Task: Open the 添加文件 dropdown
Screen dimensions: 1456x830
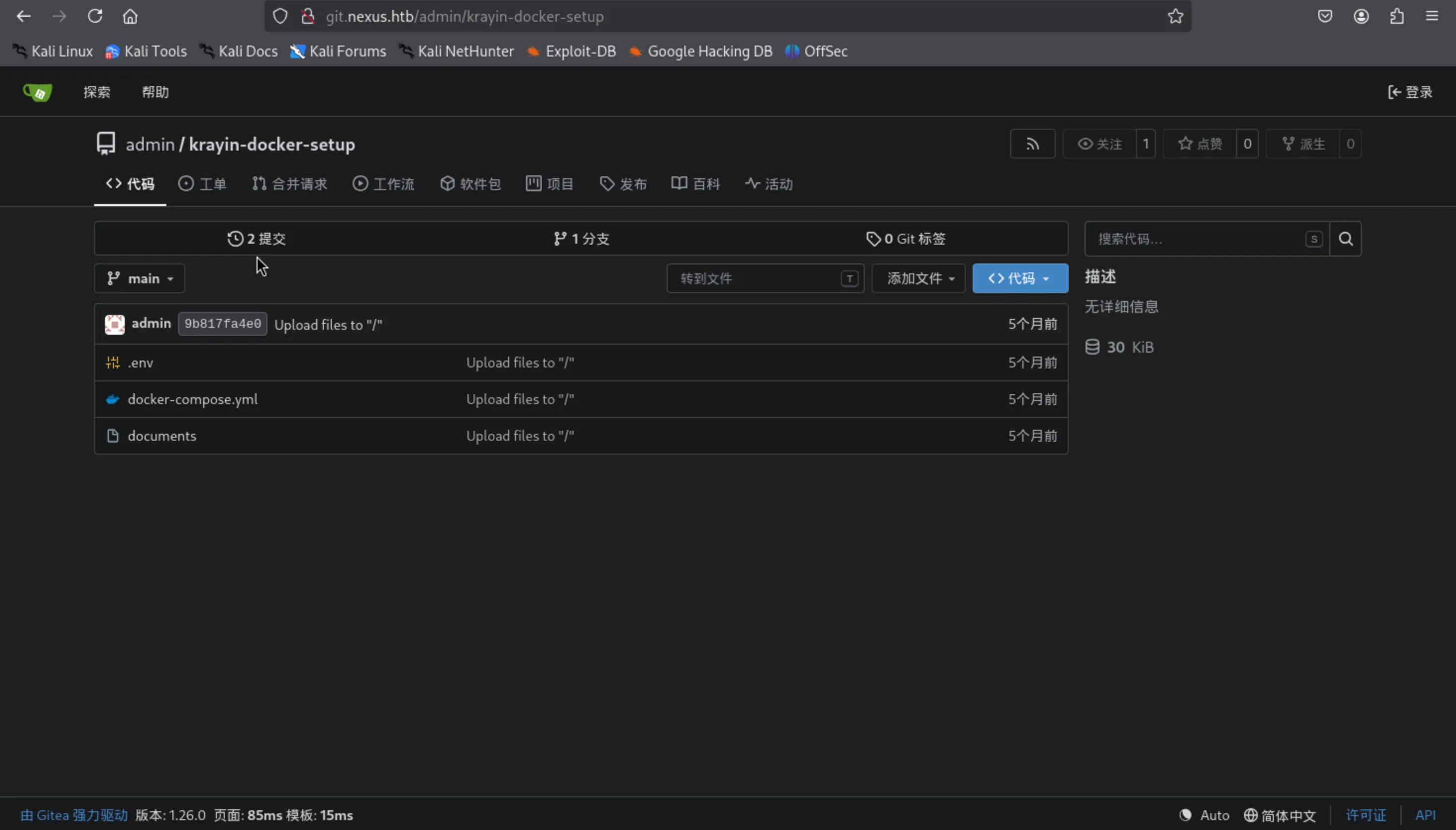Action: pos(918,278)
